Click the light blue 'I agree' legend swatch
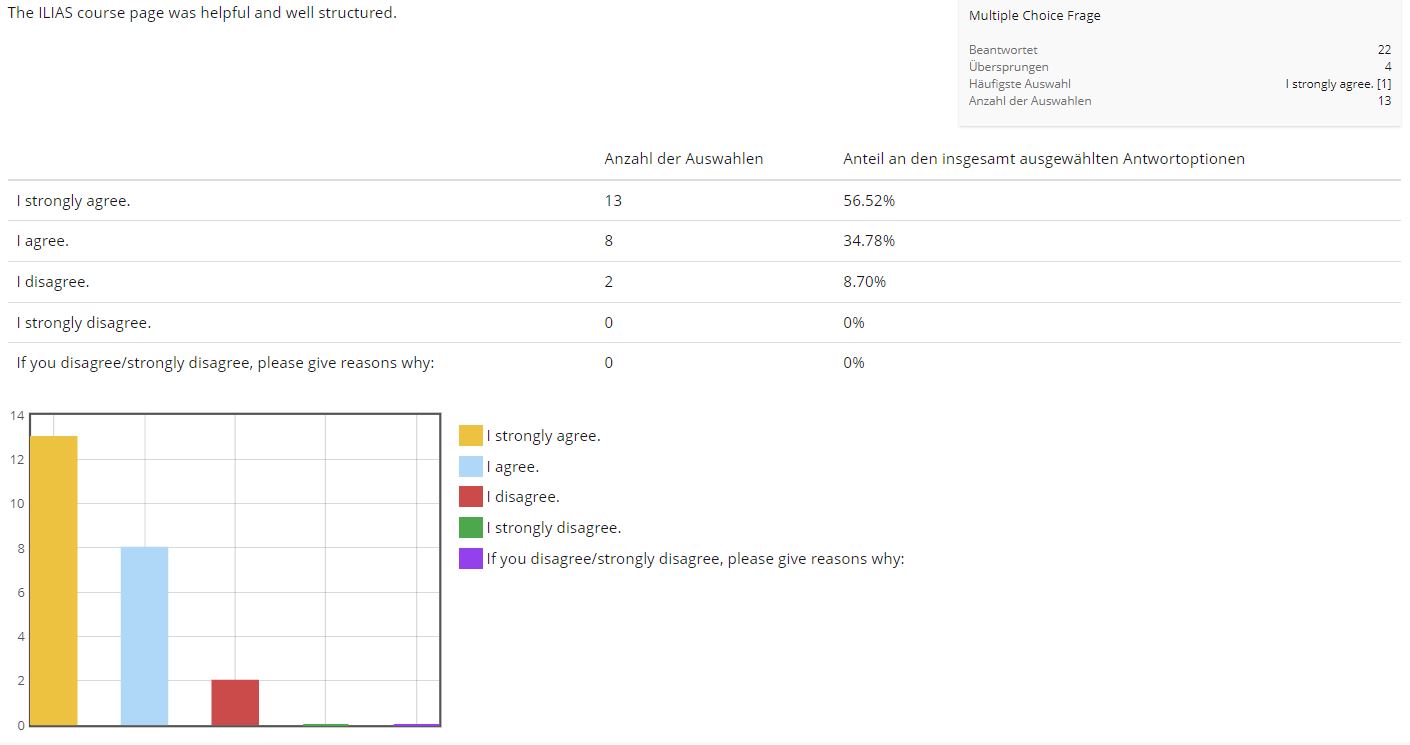 470,467
